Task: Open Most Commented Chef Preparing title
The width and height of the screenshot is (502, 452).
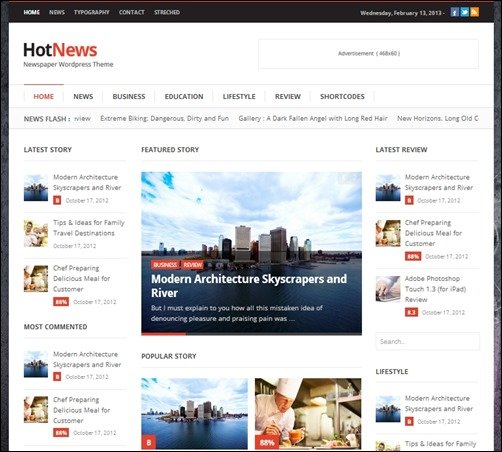Action: 82,410
